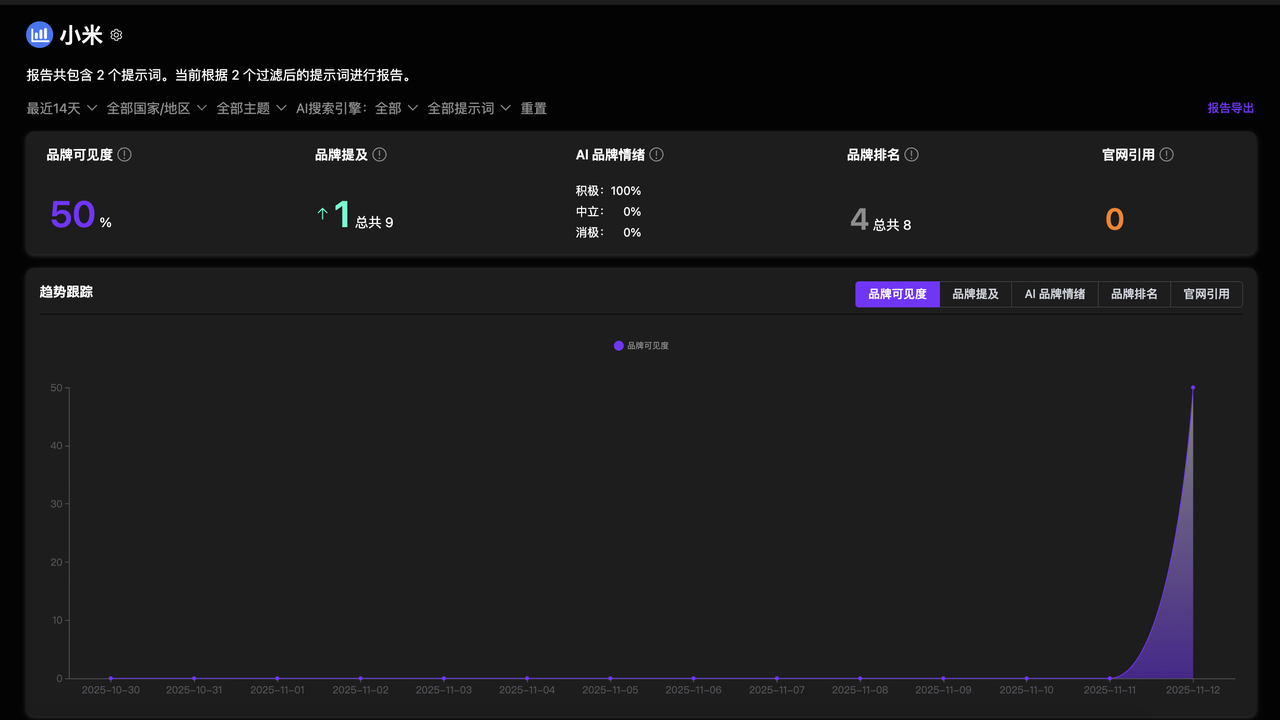Click the 小米 brand chart logo icon
This screenshot has width=1280, height=720.
click(x=38, y=34)
